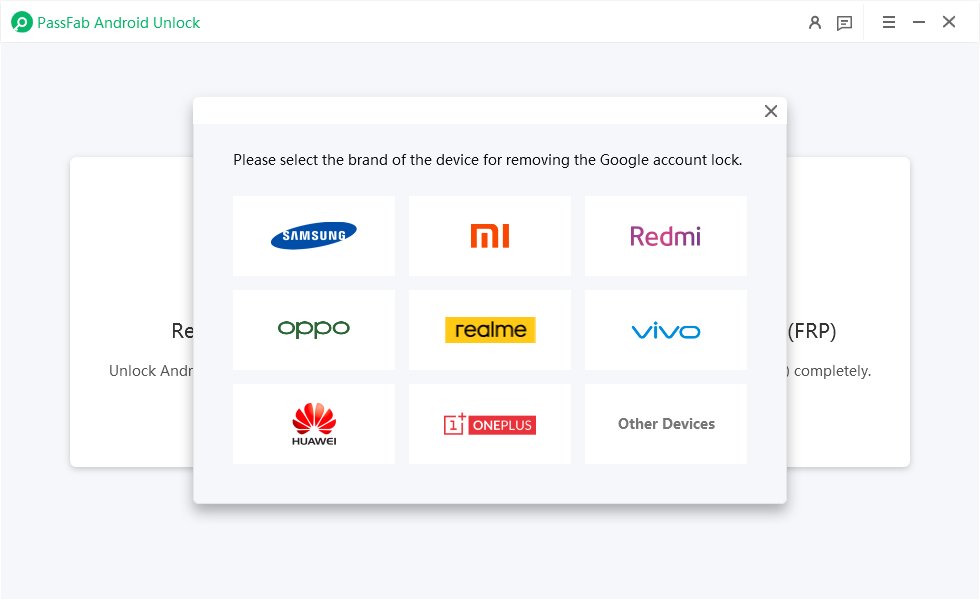Choose the Mi brand logo
Image resolution: width=980 pixels, height=600 pixels.
(x=489, y=235)
